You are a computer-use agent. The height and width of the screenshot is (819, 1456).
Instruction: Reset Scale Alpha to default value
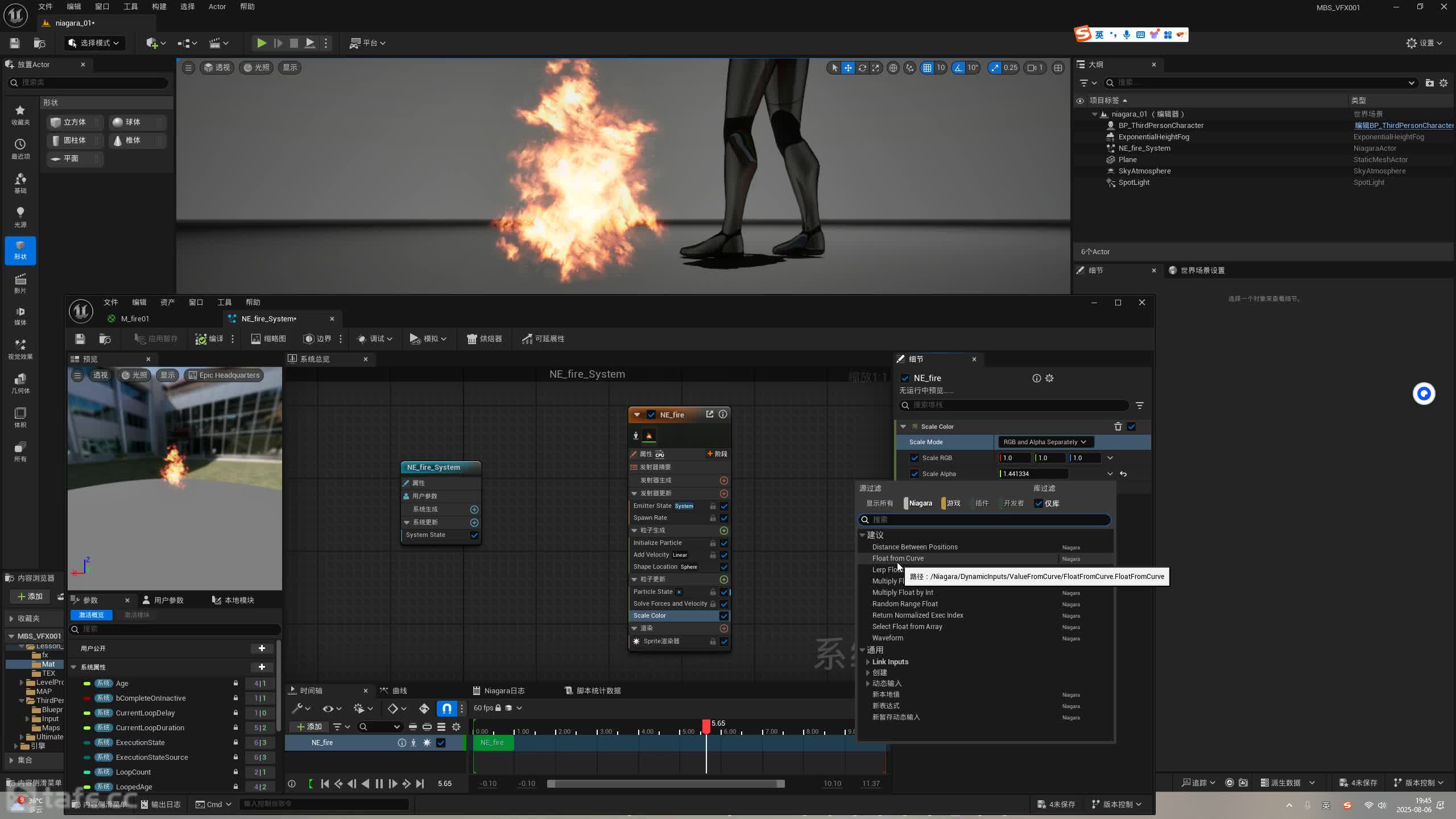1123,474
